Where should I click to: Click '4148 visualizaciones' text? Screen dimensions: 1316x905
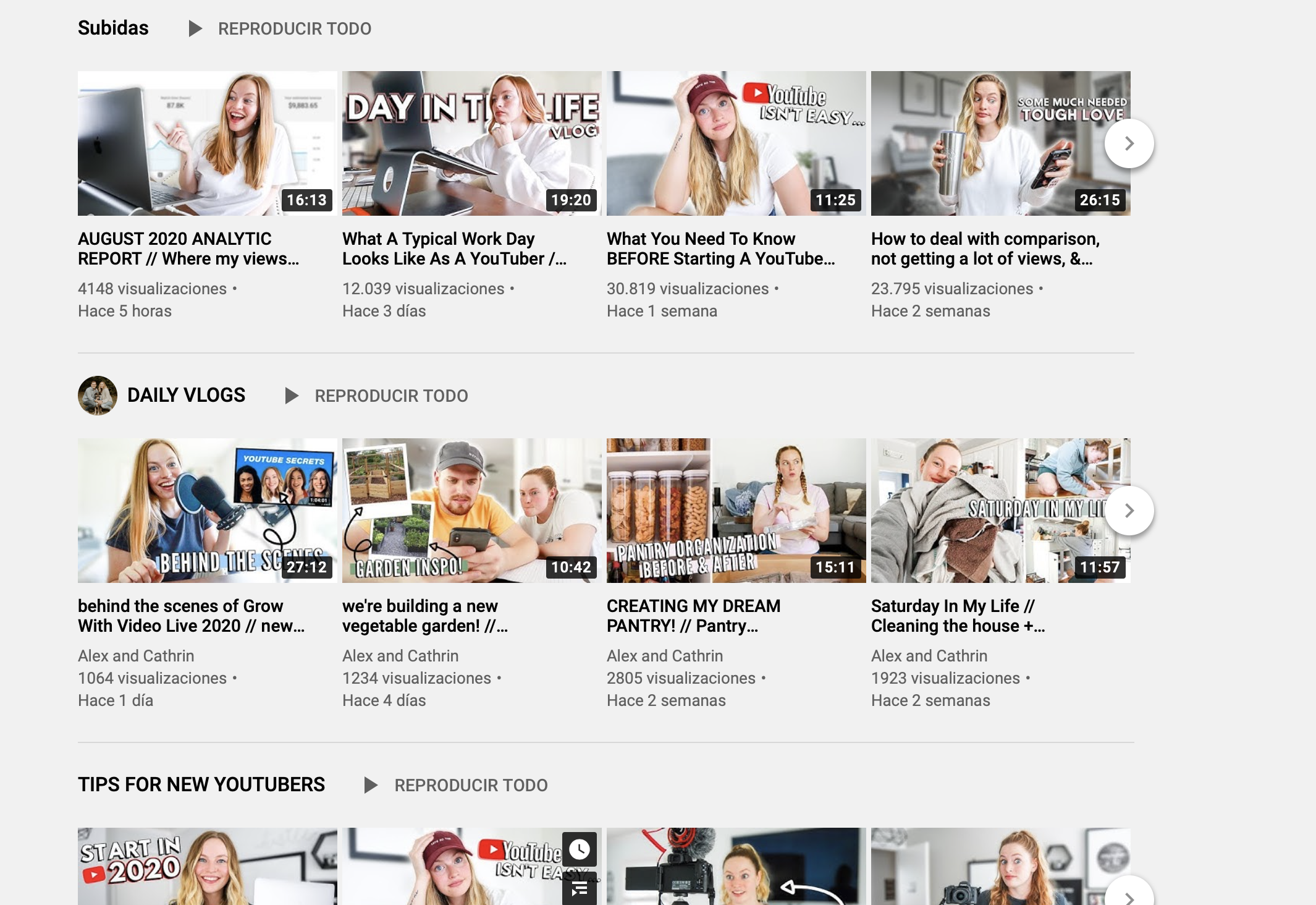(x=153, y=289)
